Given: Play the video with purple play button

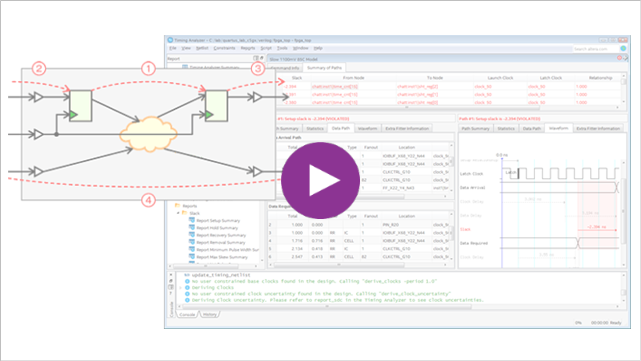Looking at the screenshot, I should coord(320,180).
